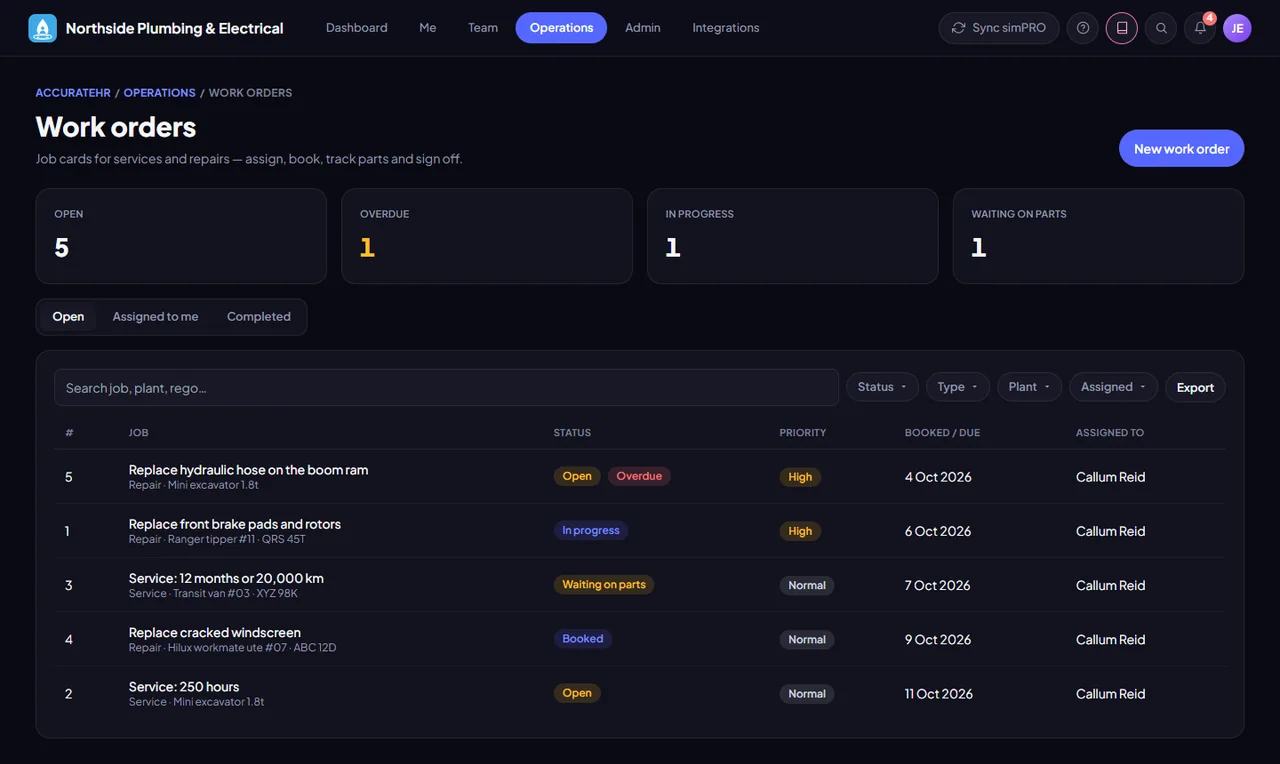The height and width of the screenshot is (764, 1280).
Task: Expand the Status filter dropdown
Action: click(882, 387)
